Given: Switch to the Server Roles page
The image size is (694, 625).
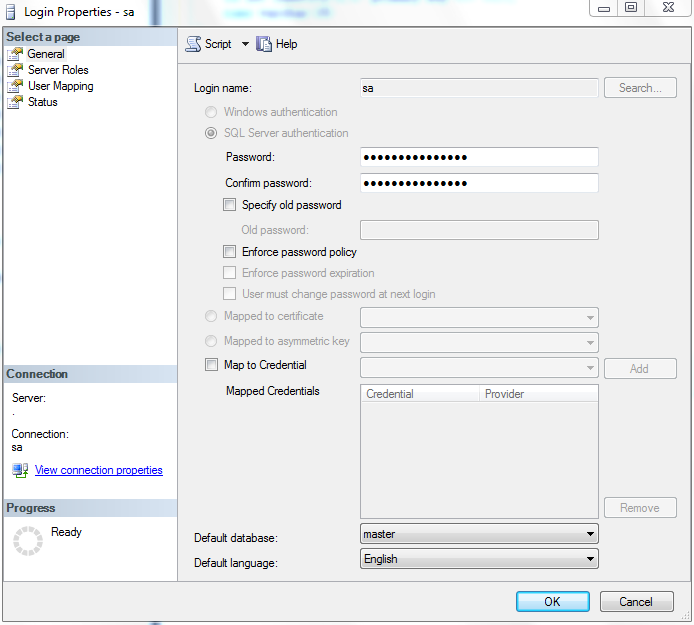Looking at the screenshot, I should (58, 70).
